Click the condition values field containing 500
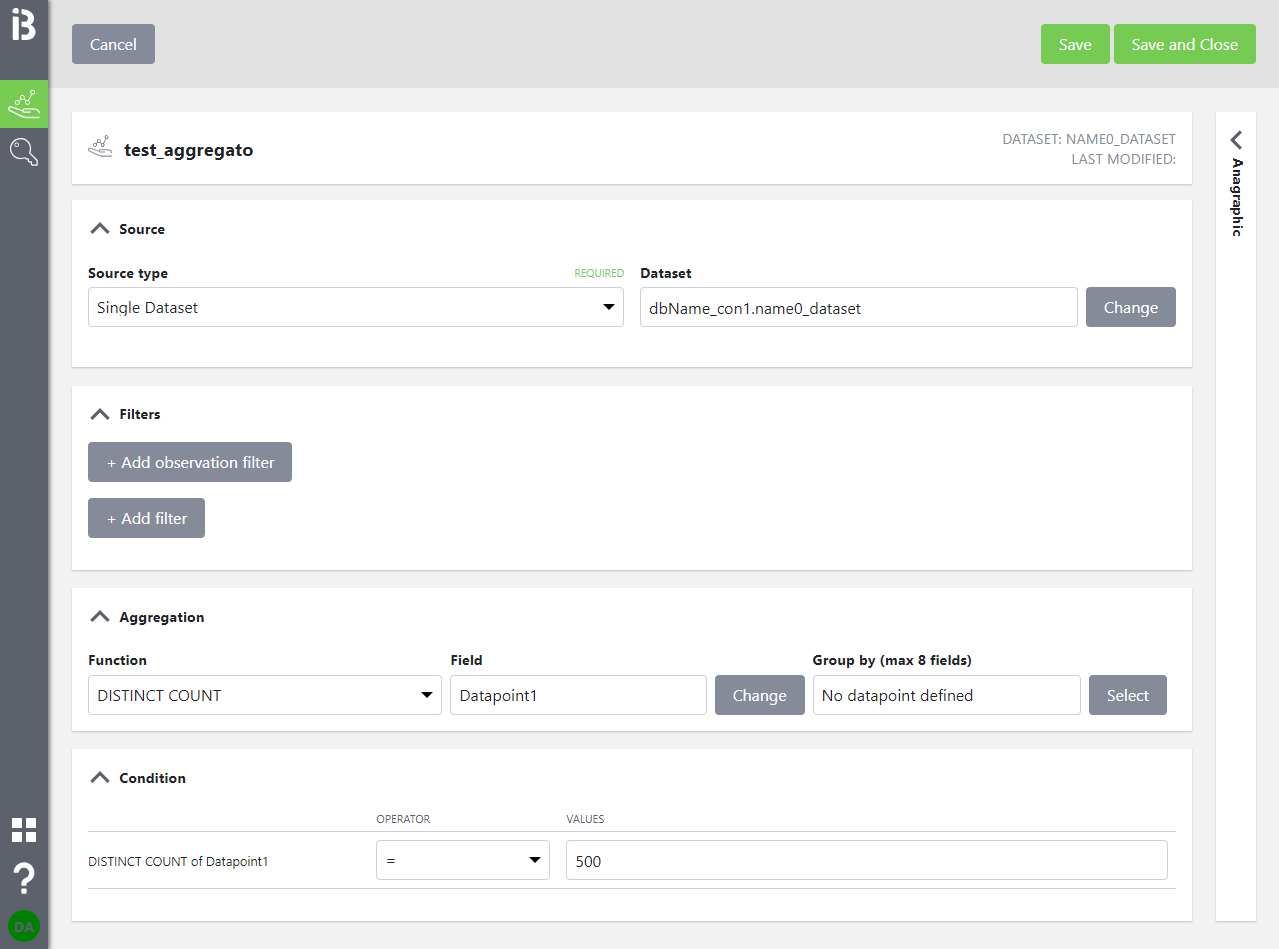This screenshot has height=949, width=1279. (x=866, y=861)
